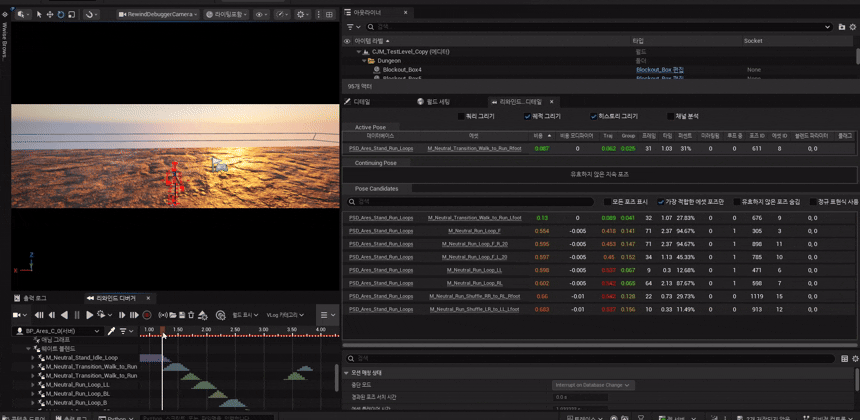Play recording in reverse

(64, 315)
